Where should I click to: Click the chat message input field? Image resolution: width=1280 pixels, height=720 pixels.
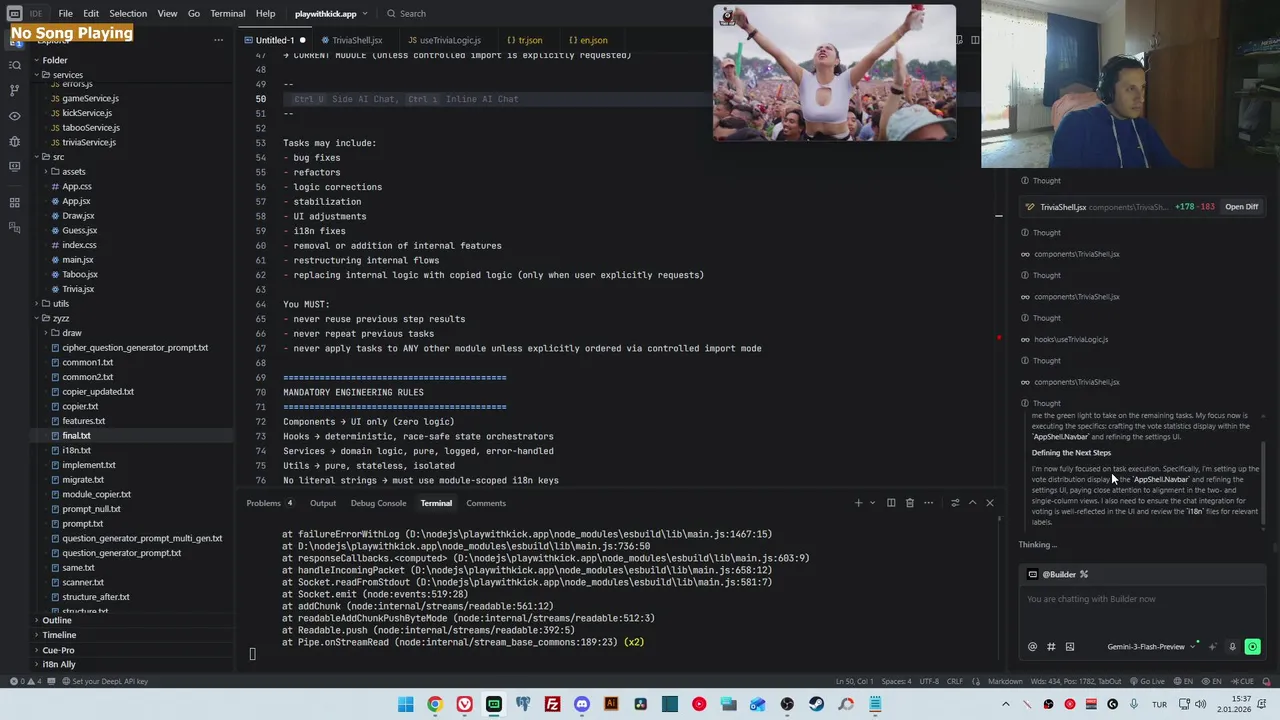(x=1143, y=600)
